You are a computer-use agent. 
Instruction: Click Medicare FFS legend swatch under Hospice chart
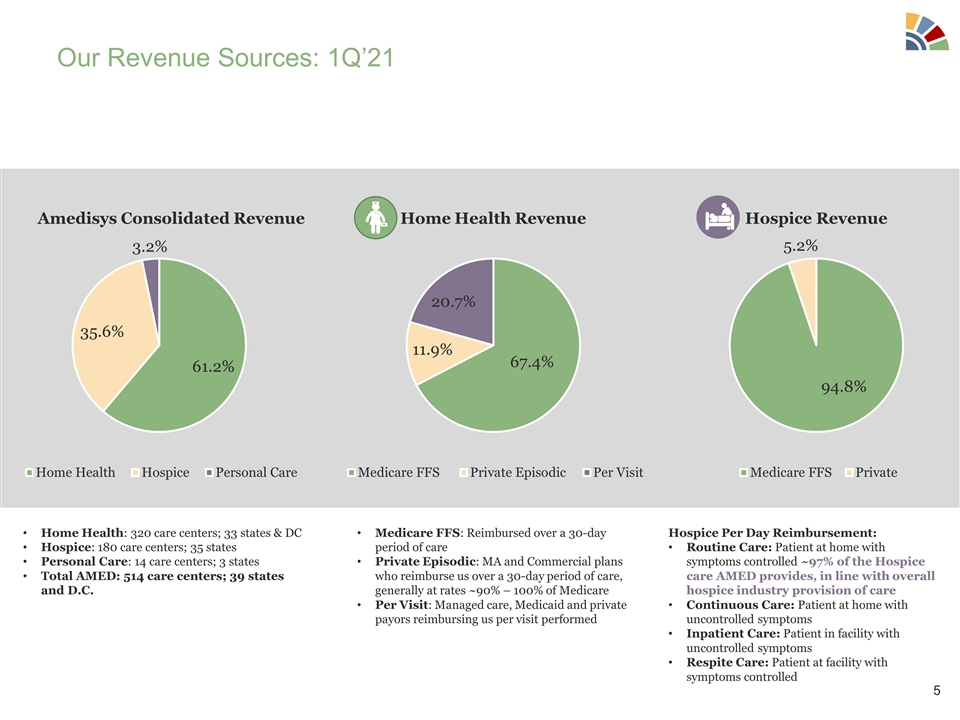tap(743, 473)
